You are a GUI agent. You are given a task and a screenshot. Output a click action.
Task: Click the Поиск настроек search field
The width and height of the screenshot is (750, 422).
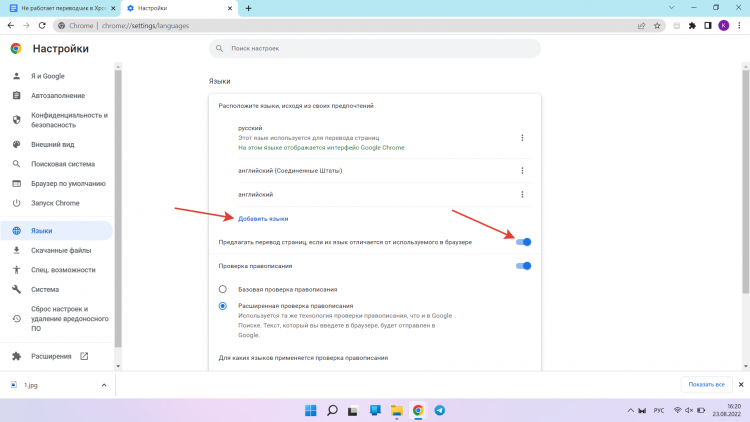(375, 48)
